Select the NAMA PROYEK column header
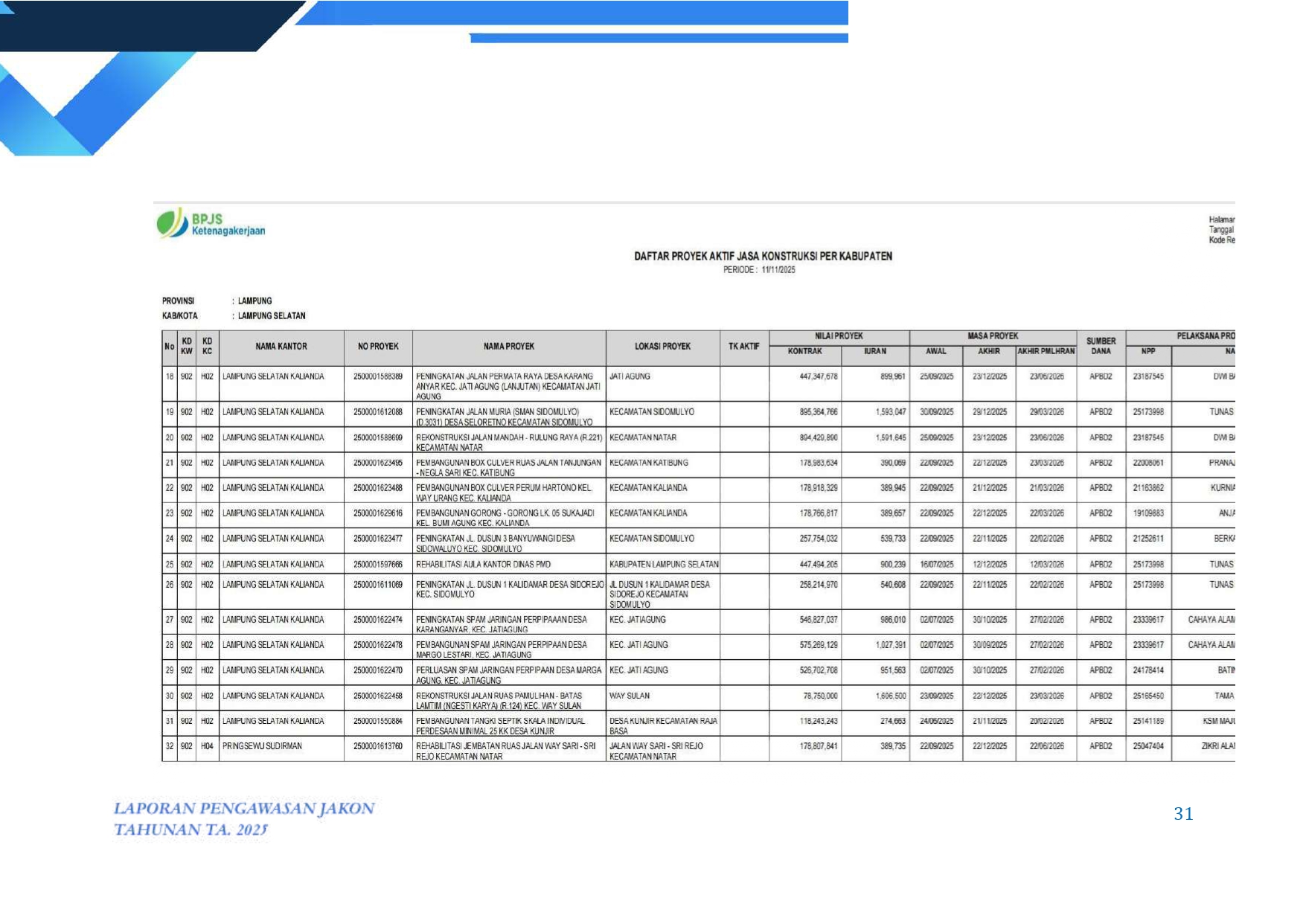Image resolution: width=1306 pixels, height=924 pixels. pyautogui.click(x=508, y=347)
